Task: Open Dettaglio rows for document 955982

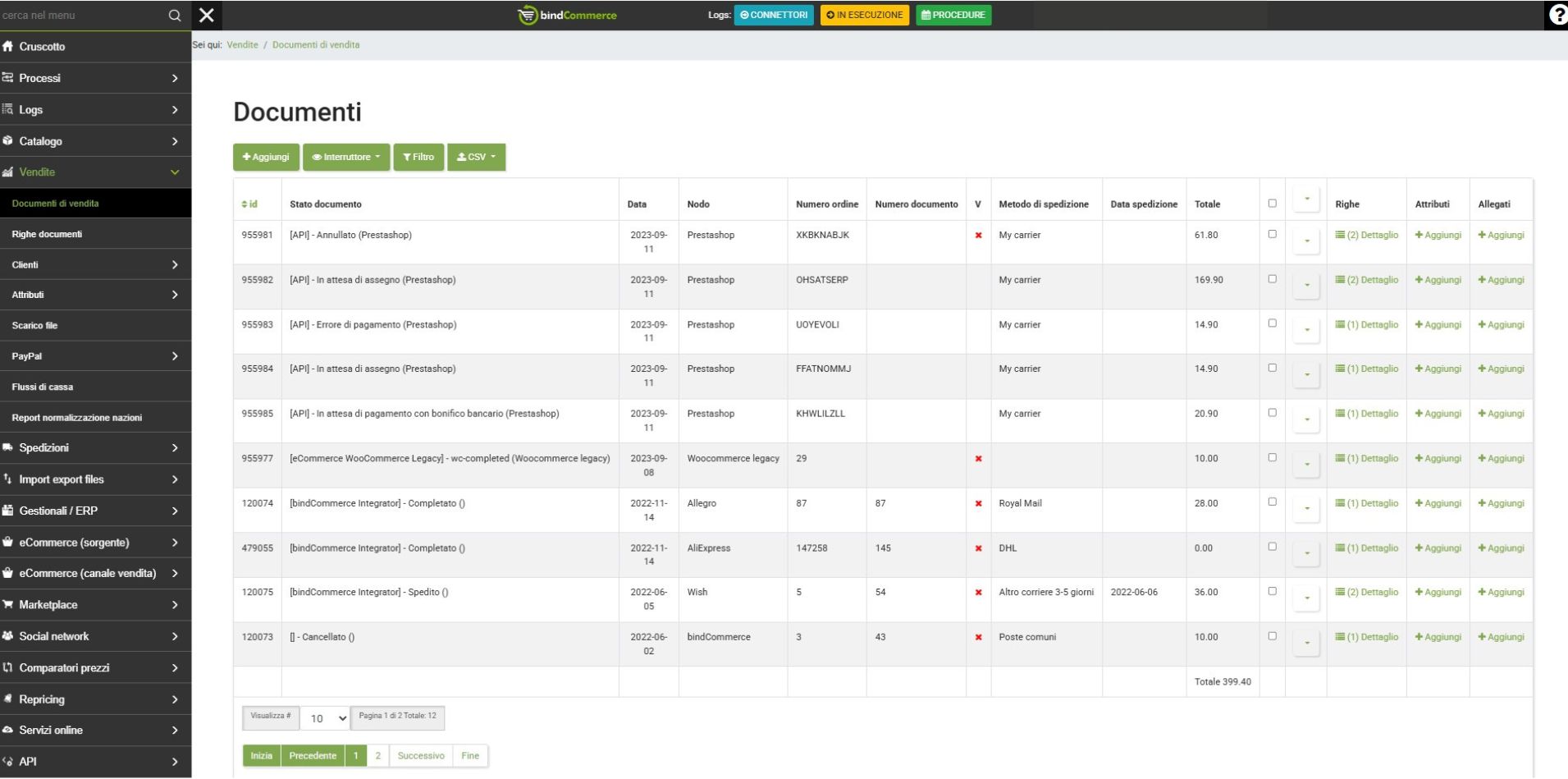Action: [x=1366, y=280]
